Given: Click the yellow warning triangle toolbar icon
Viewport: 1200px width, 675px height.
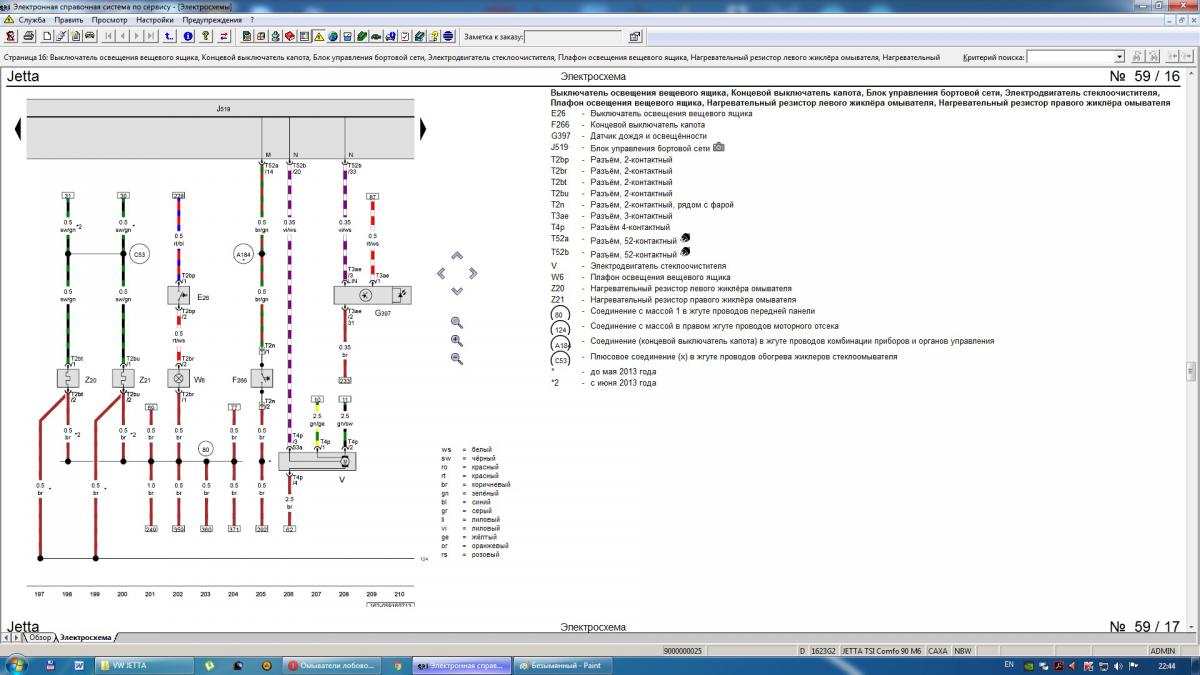Looking at the screenshot, I should (318, 37).
